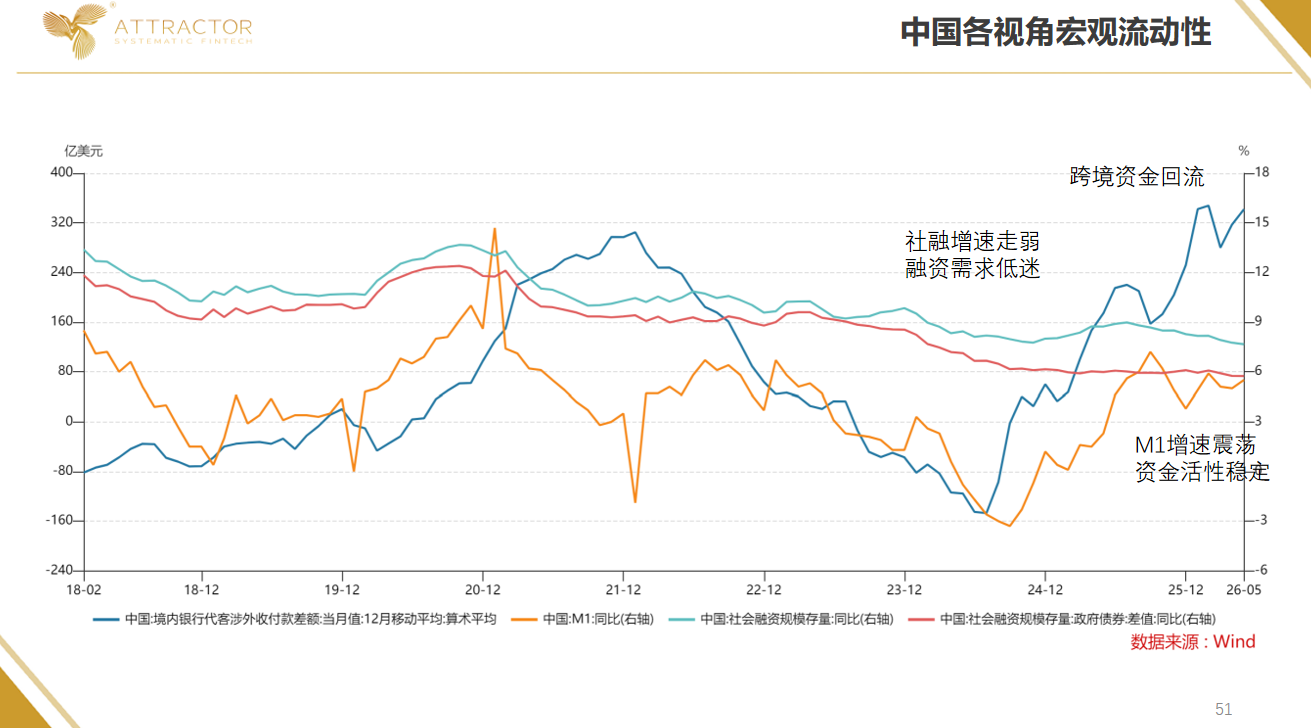Click the 亿美元 left axis unit label
Screen dimensions: 1311x728
[x=84, y=151]
